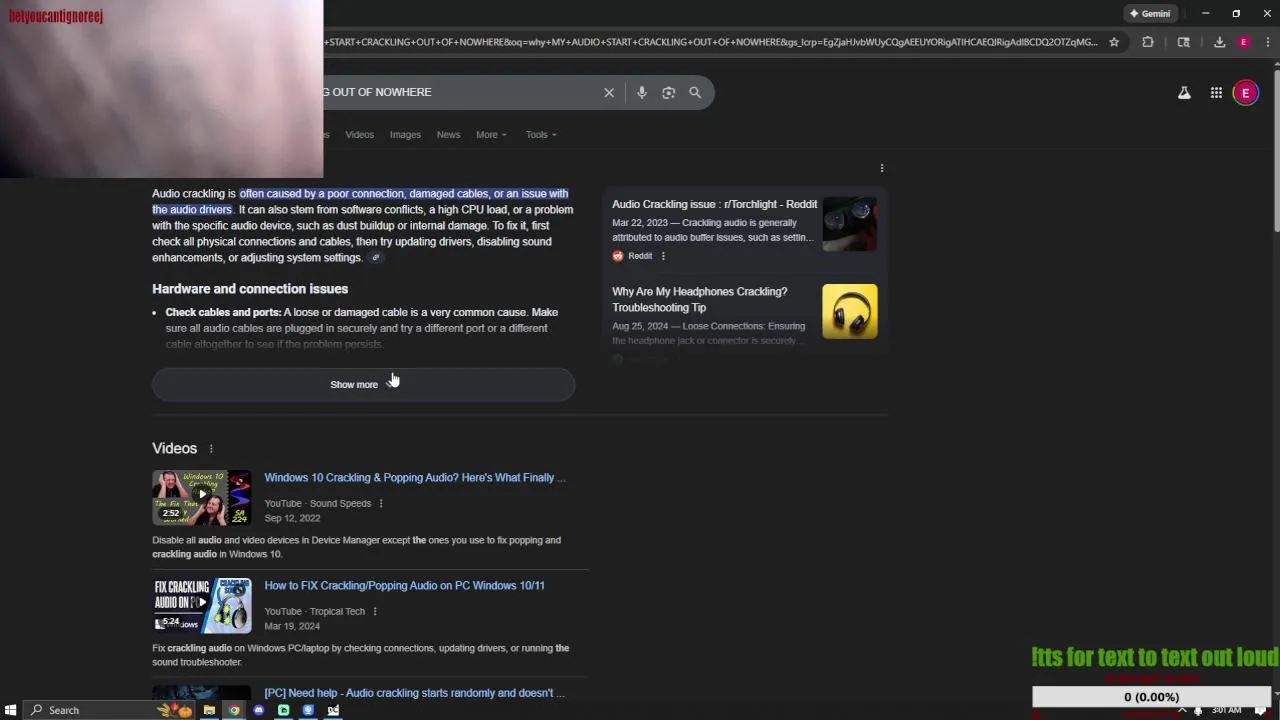Switch to the Images search tab
The image size is (1280, 720).
point(405,134)
